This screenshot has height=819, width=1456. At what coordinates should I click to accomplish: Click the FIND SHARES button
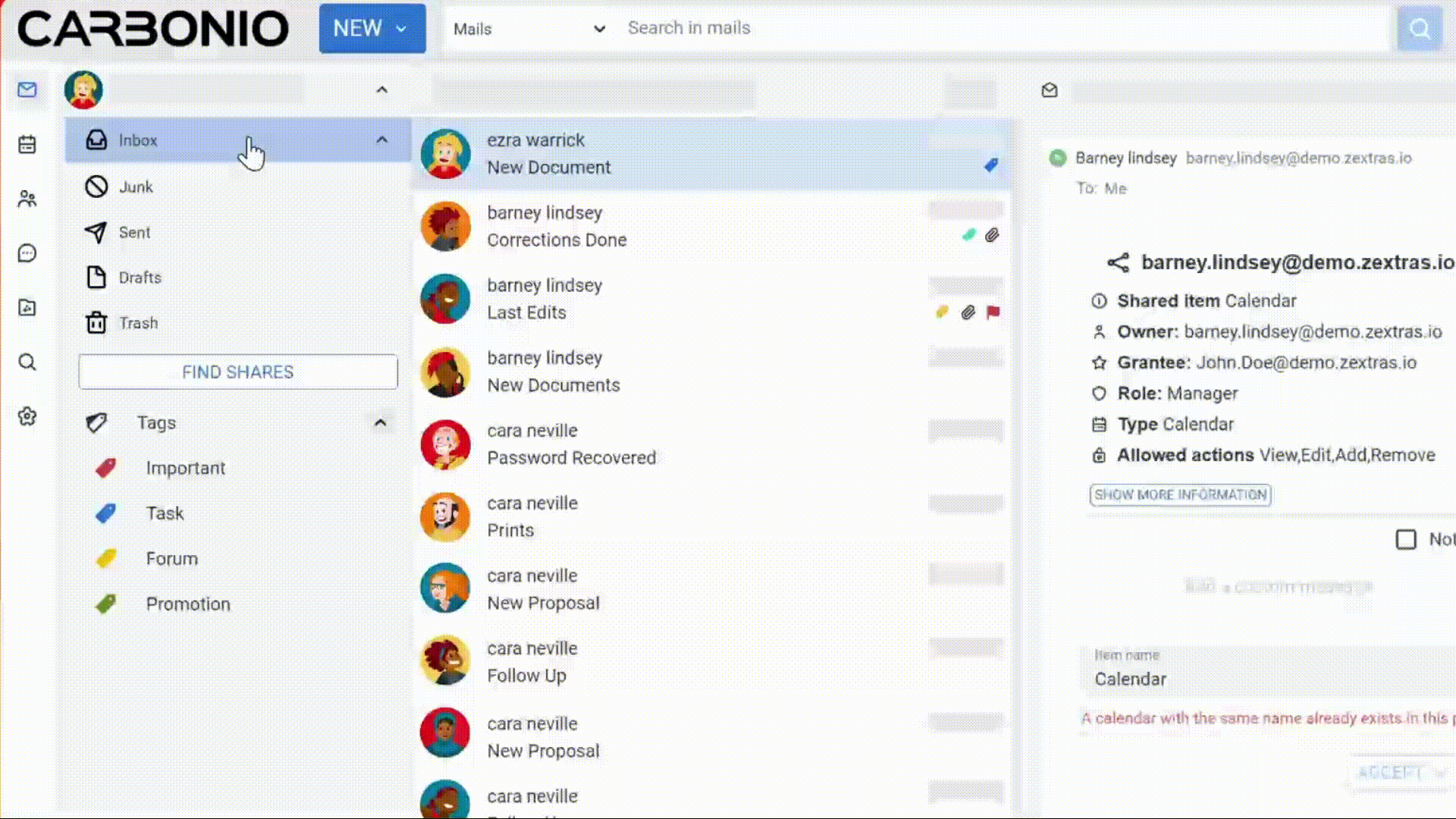237,372
